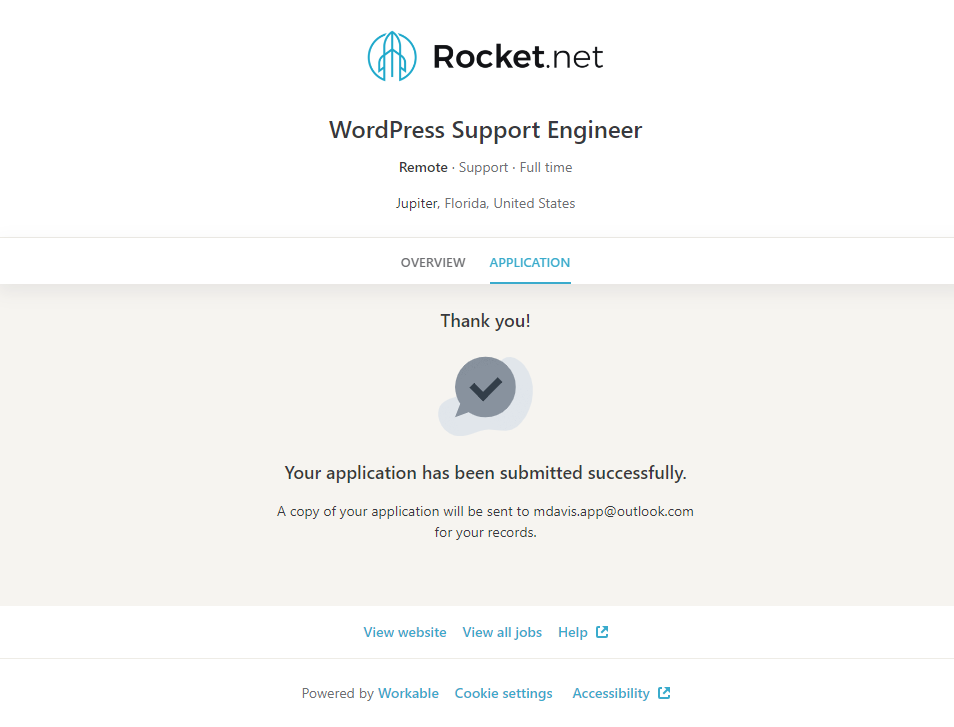954x727 pixels.
Task: Open Cookie settings
Action: [503, 693]
